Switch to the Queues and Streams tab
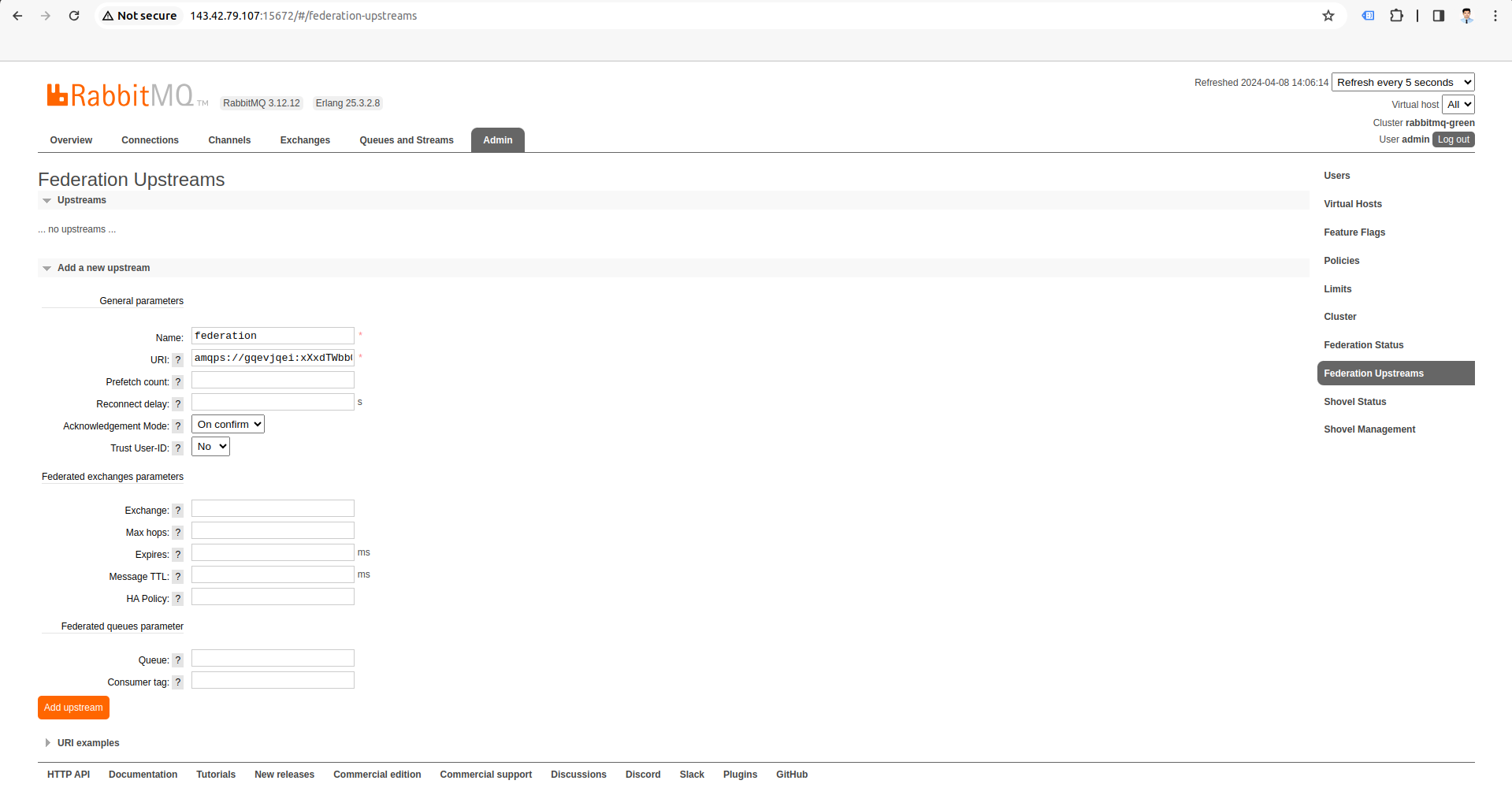This screenshot has width=1512, height=799. coord(407,140)
